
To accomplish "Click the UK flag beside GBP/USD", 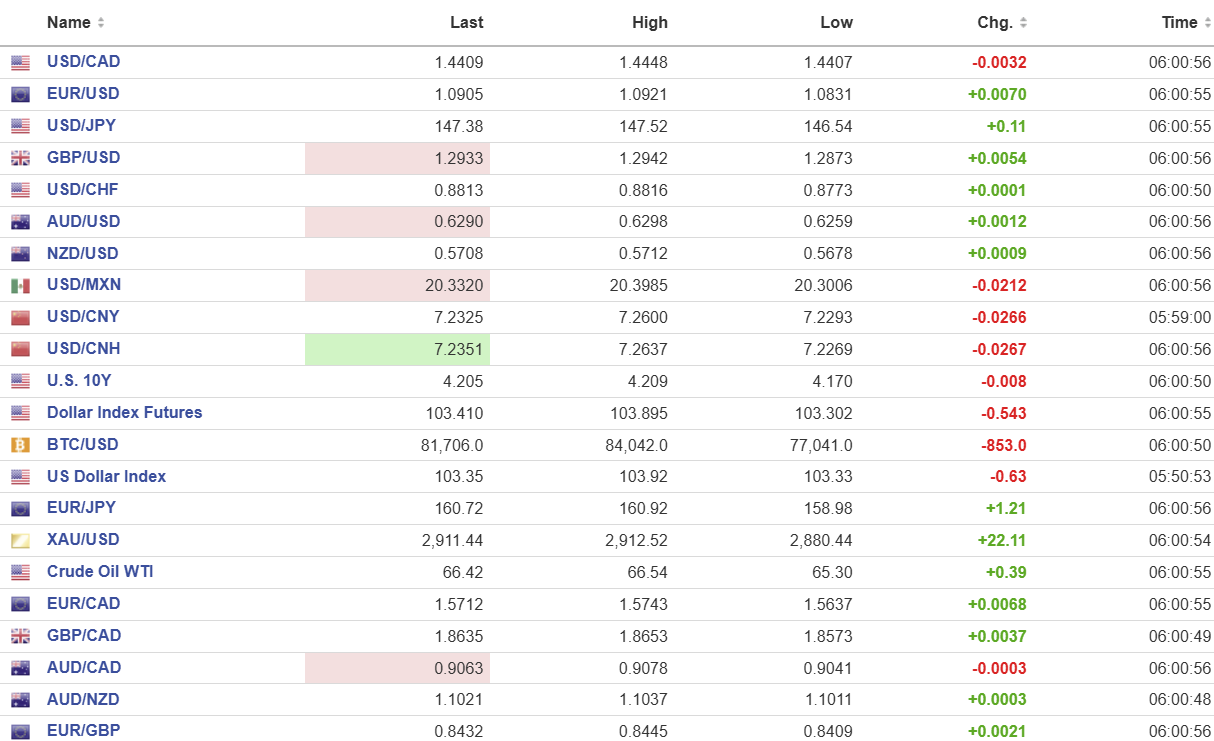I will click(x=20, y=158).
